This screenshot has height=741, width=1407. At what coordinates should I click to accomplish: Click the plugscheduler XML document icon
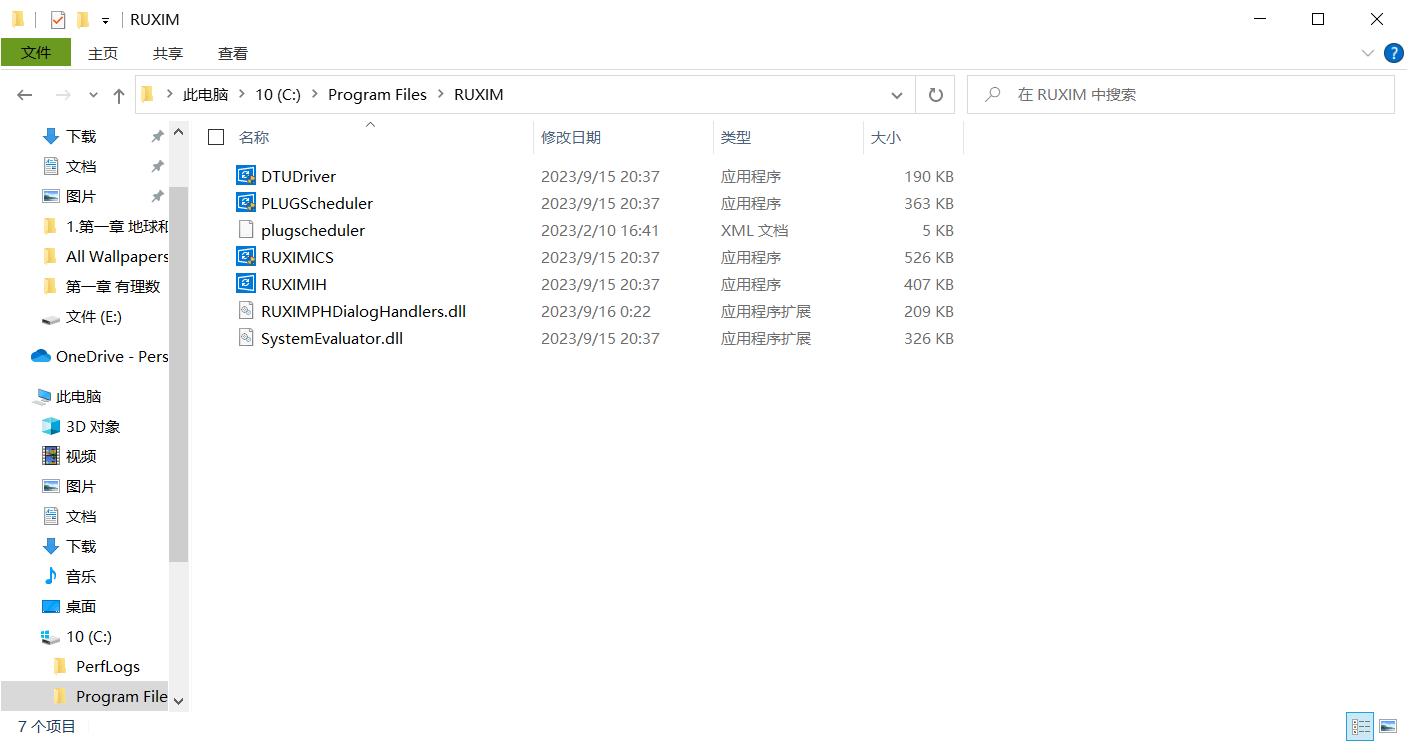pos(246,230)
